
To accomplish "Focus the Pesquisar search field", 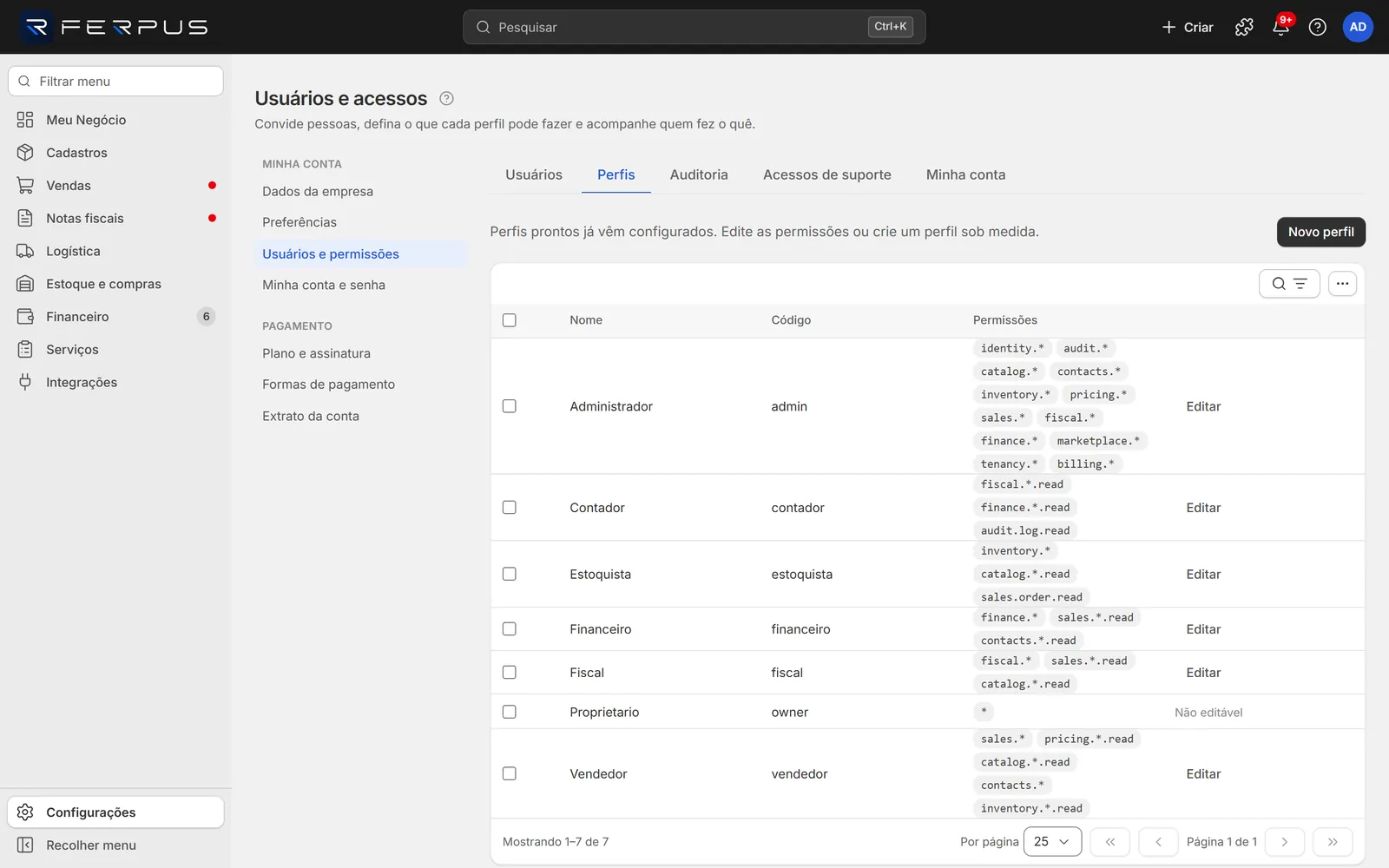I will 694,27.
